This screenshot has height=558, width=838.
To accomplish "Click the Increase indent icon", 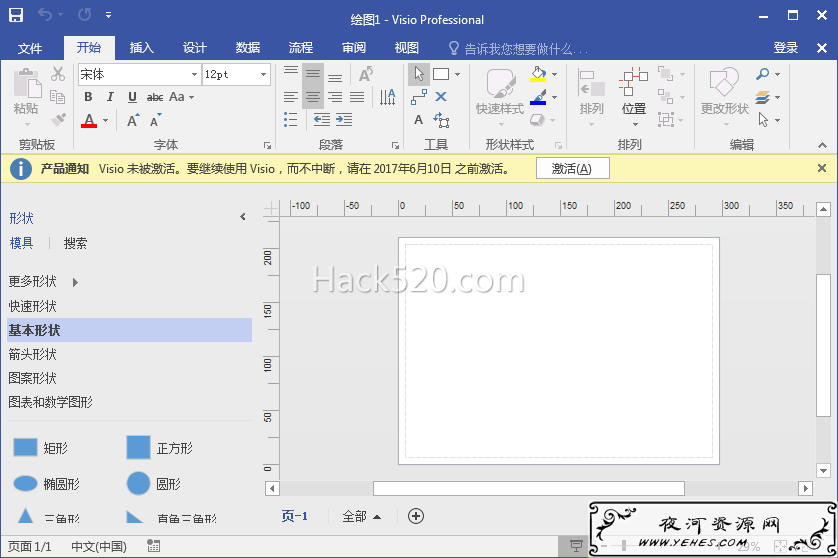I will coord(344,120).
